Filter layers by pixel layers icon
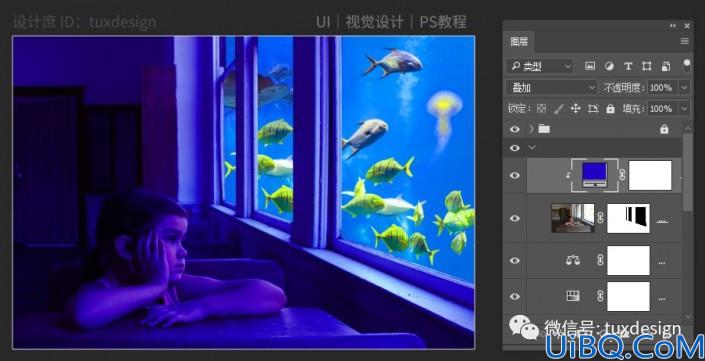 click(x=590, y=66)
